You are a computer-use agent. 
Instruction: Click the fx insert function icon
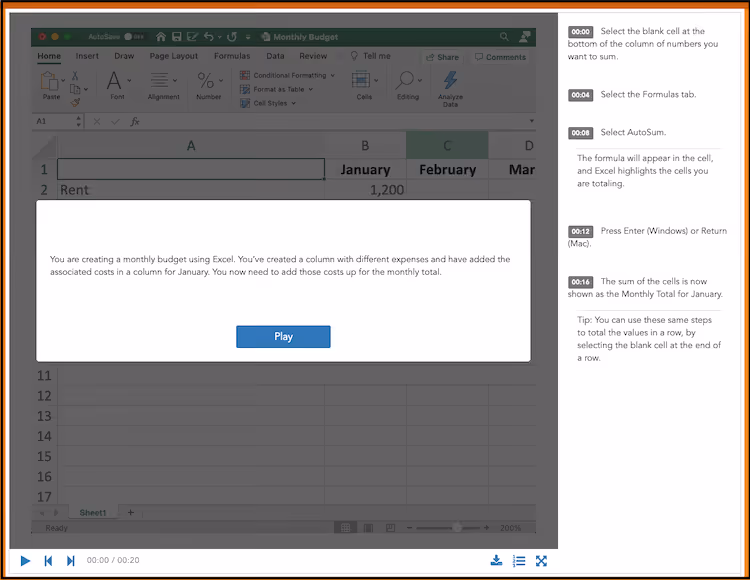point(135,121)
